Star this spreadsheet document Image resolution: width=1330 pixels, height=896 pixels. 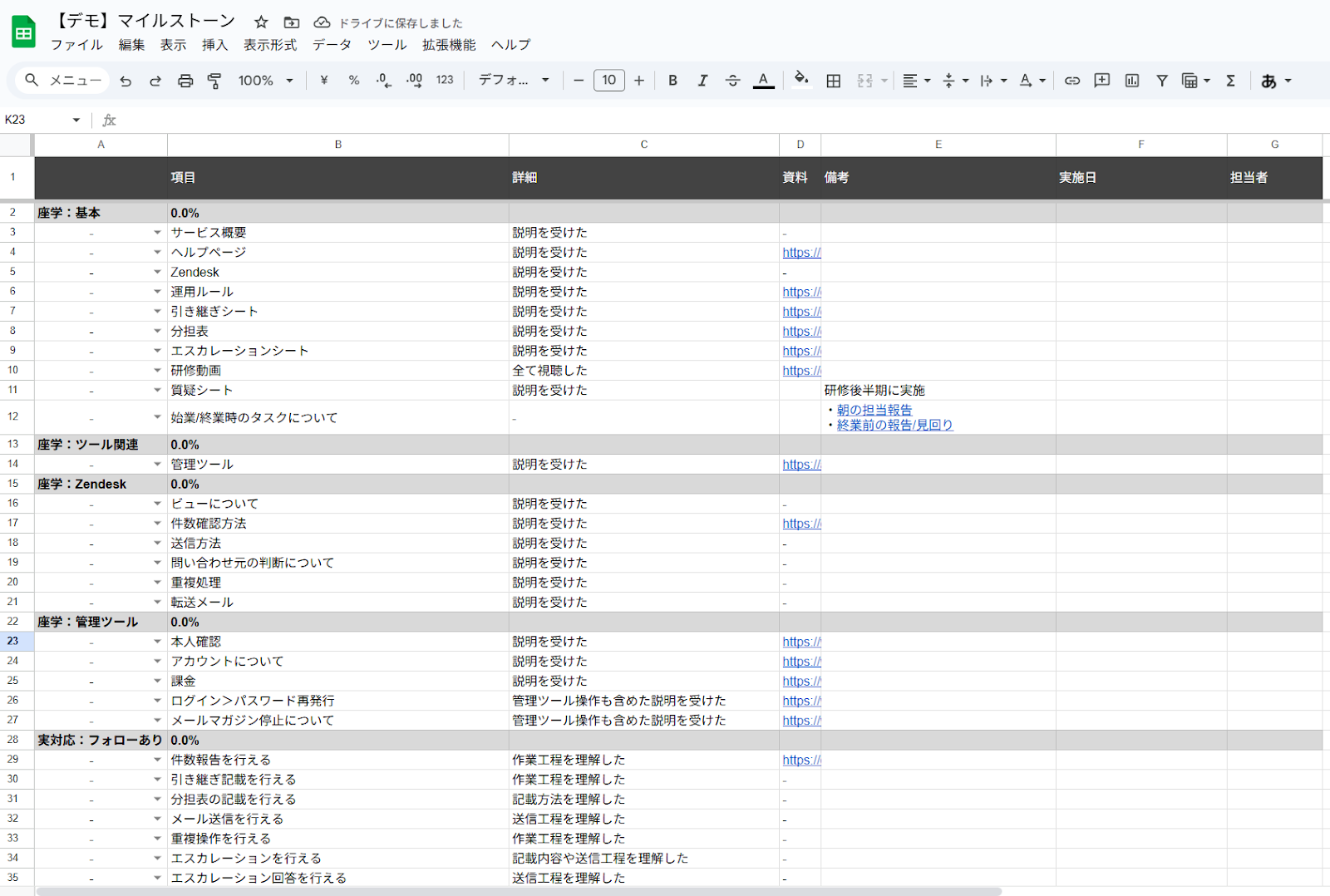261,22
